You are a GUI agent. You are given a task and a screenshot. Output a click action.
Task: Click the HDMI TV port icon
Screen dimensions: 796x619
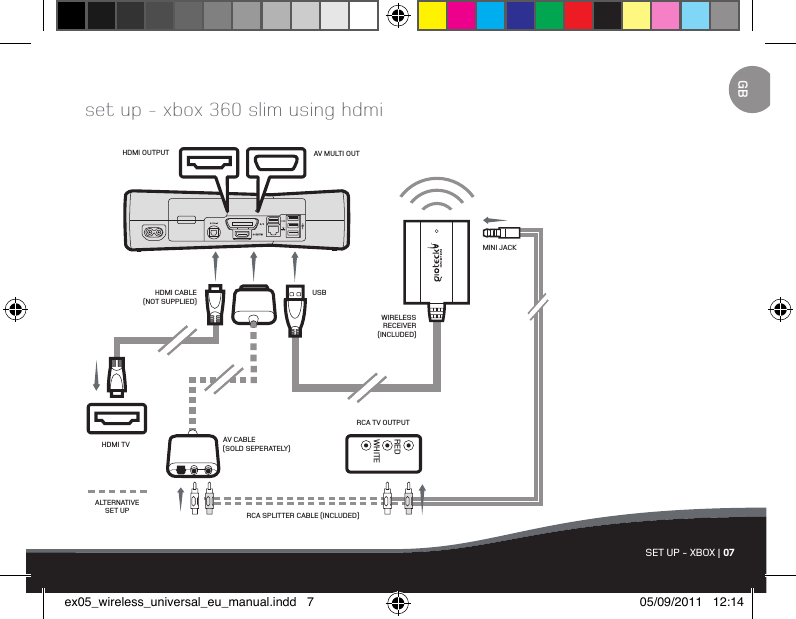[117, 418]
